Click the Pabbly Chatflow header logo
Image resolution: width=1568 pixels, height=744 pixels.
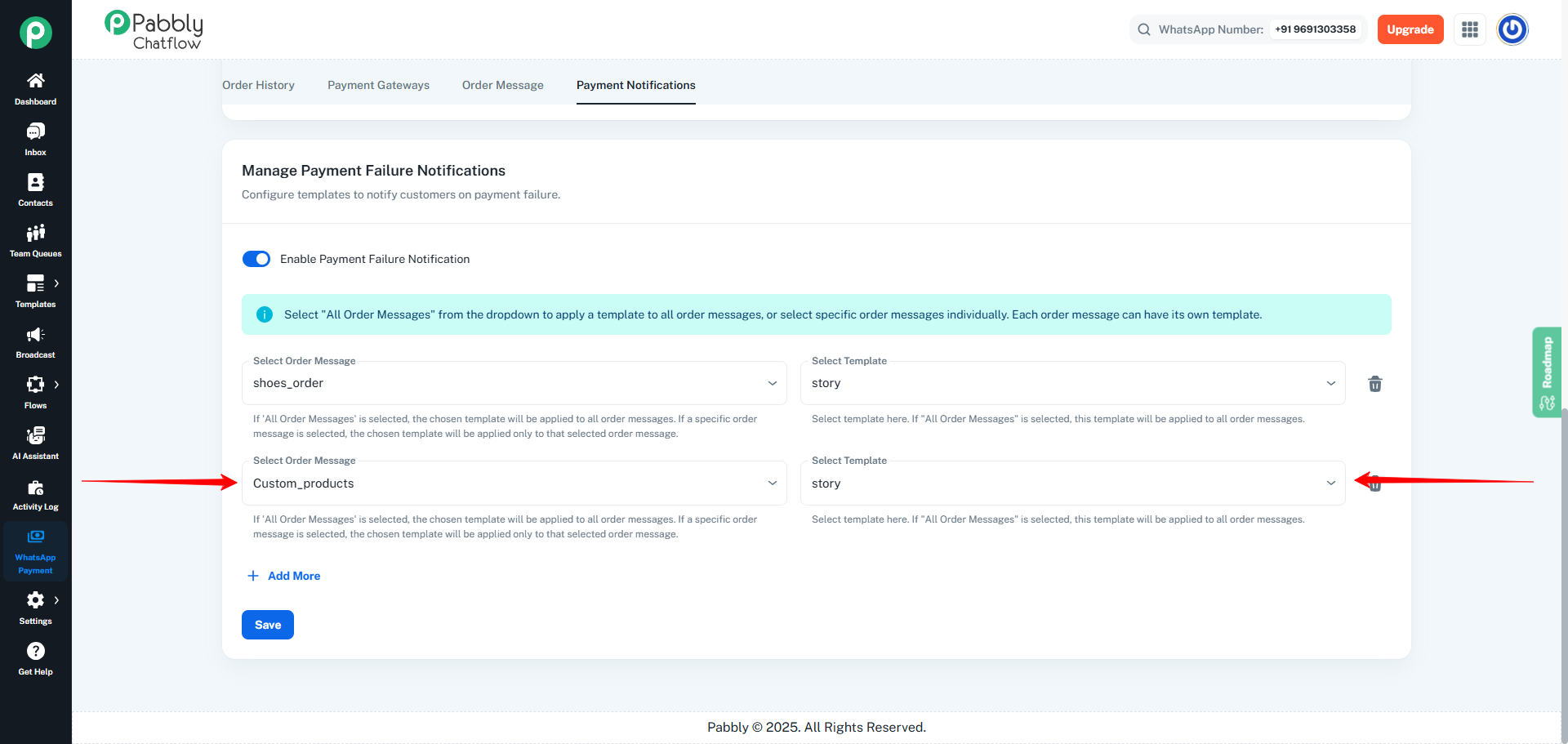click(154, 30)
